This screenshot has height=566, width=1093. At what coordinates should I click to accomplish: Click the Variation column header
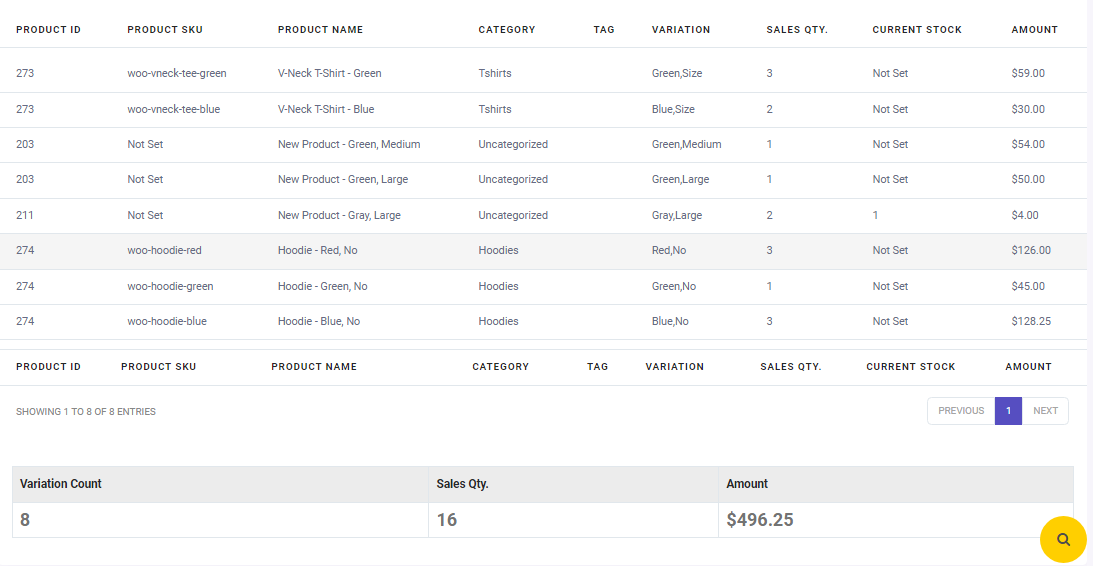click(x=681, y=30)
